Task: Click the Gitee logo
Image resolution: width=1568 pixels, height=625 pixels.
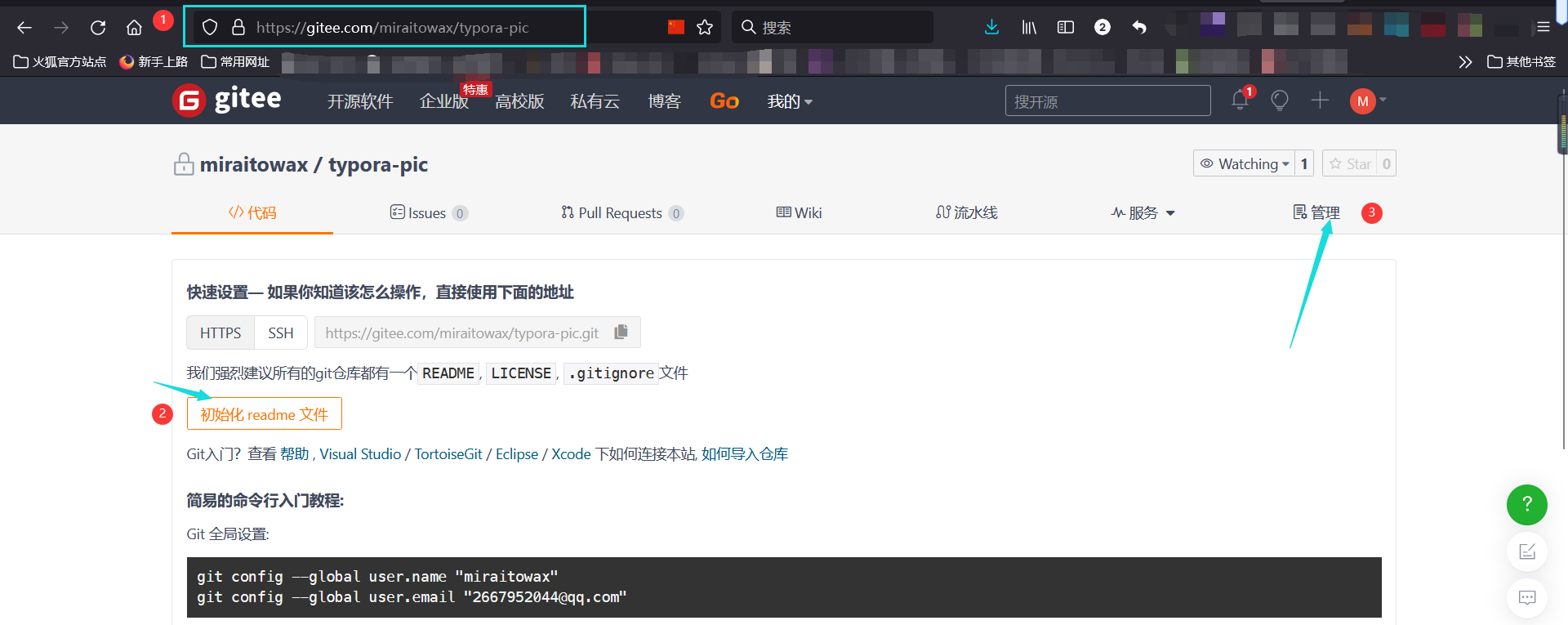Action: pyautogui.click(x=227, y=100)
